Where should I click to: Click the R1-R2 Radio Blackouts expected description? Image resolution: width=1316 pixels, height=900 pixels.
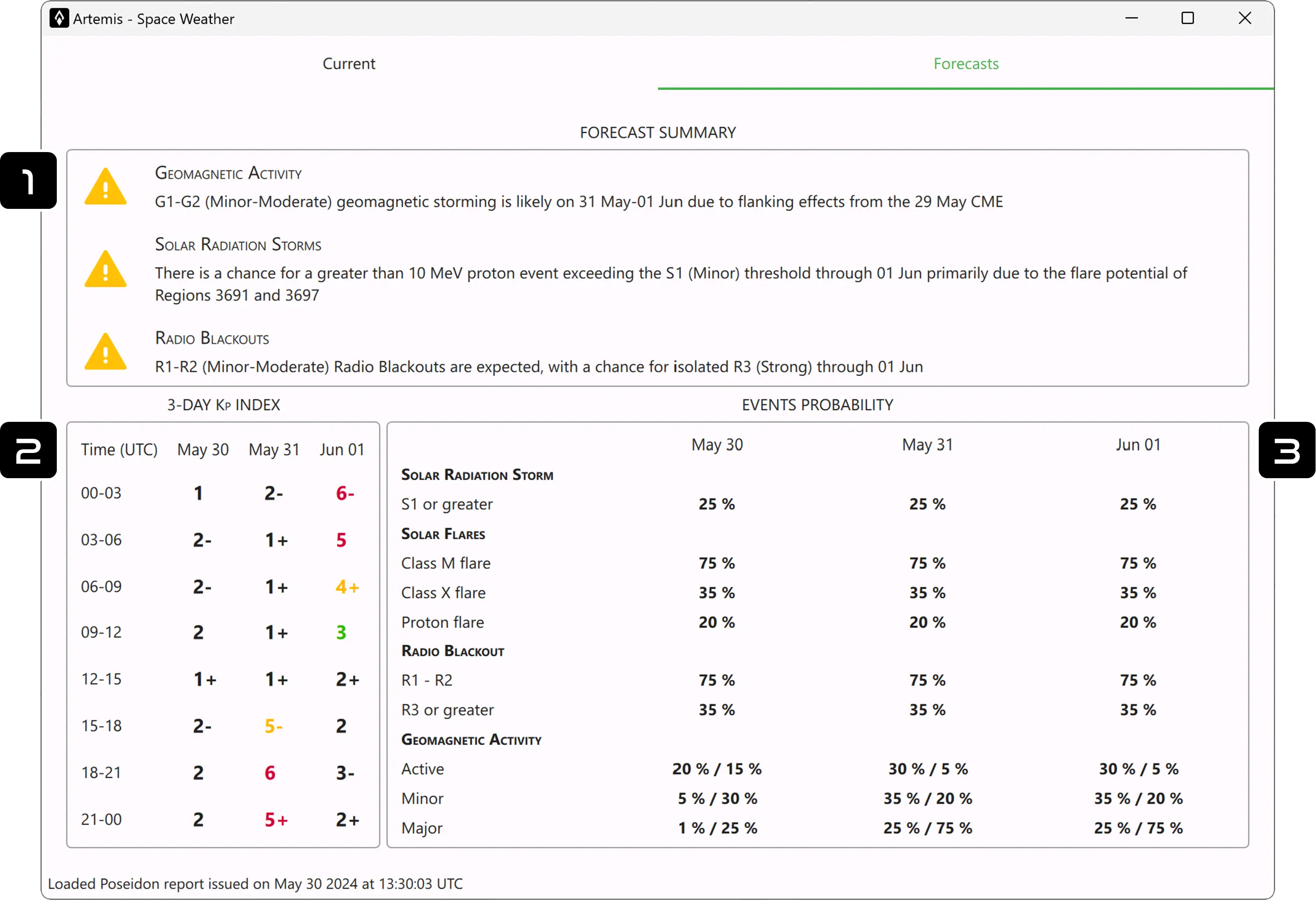(539, 367)
